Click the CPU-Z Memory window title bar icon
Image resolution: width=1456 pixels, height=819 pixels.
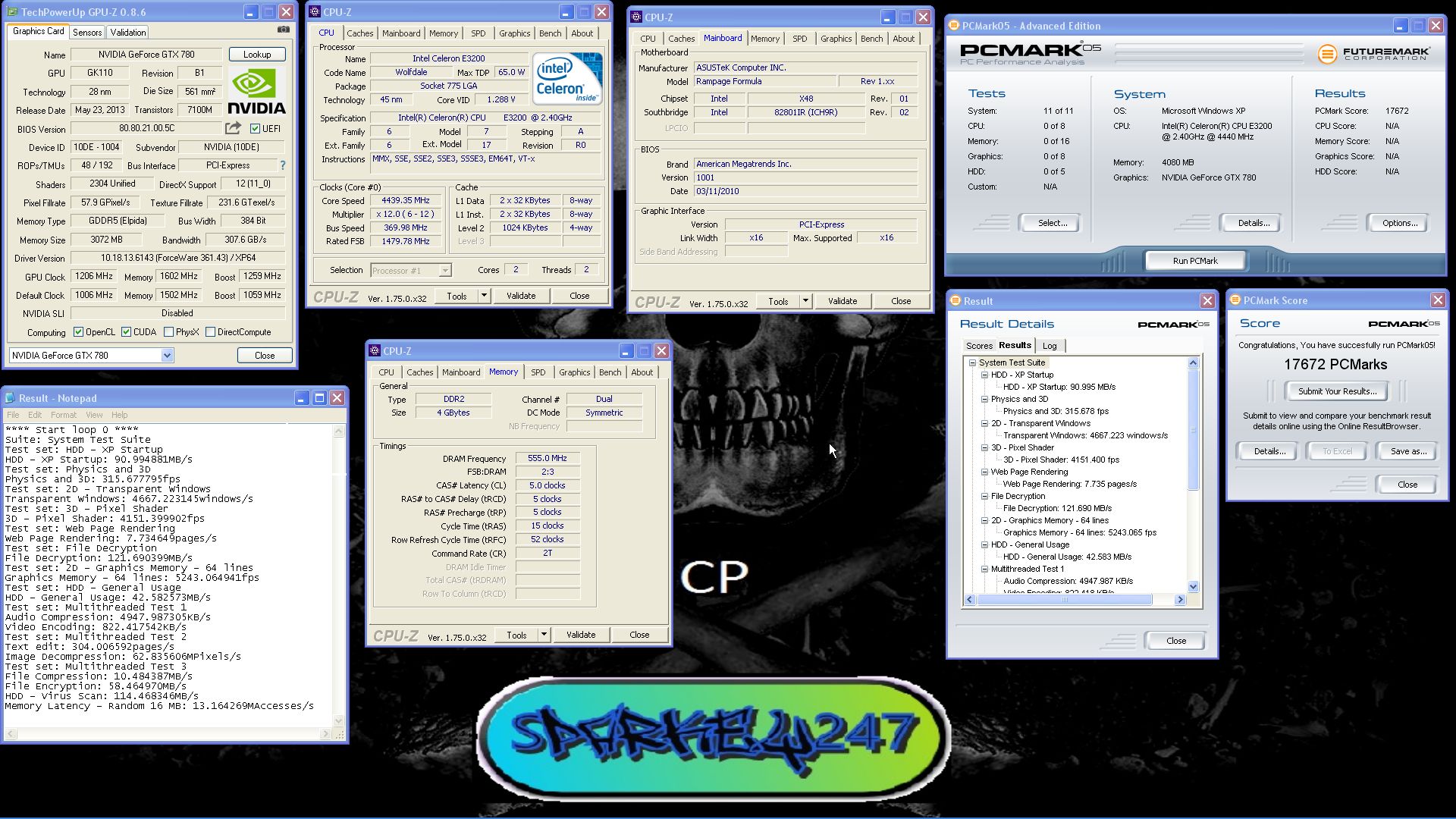[x=375, y=351]
